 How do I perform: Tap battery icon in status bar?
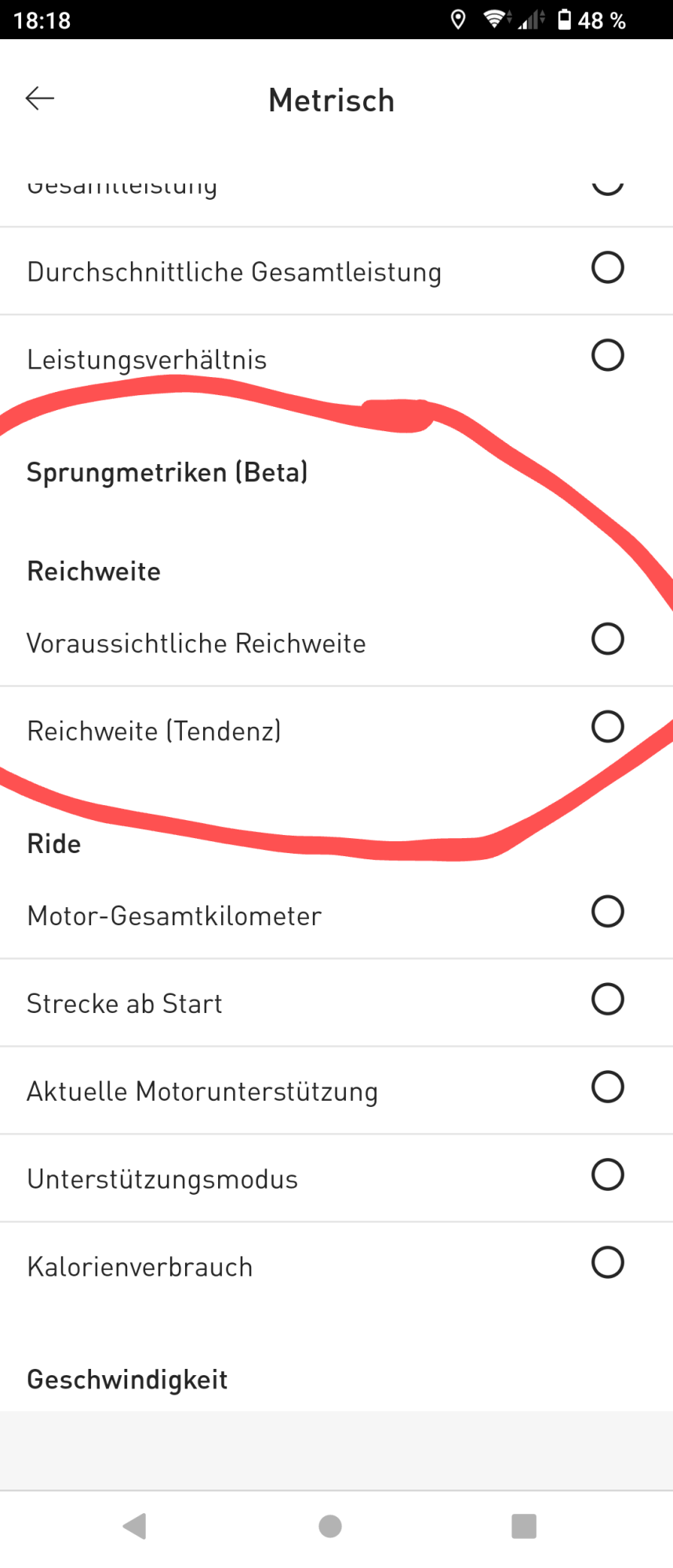pyautogui.click(x=564, y=20)
